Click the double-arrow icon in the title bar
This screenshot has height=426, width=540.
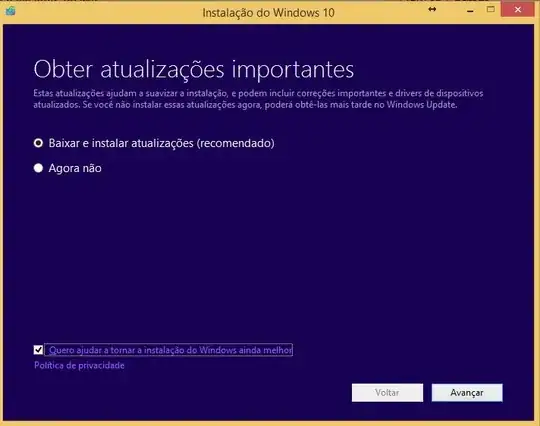tap(432, 10)
